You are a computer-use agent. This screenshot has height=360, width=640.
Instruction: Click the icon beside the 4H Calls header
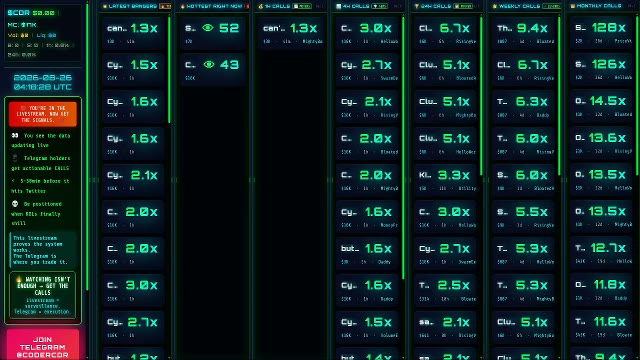click(x=338, y=6)
